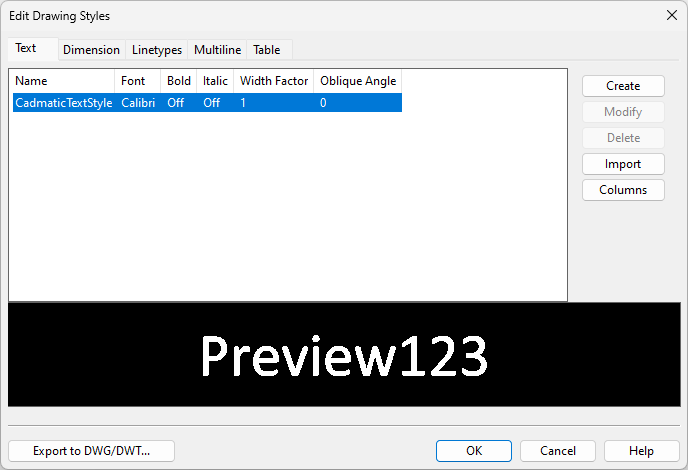Click the Width Factor column header
Viewport: 688px width, 470px height.
click(273, 81)
